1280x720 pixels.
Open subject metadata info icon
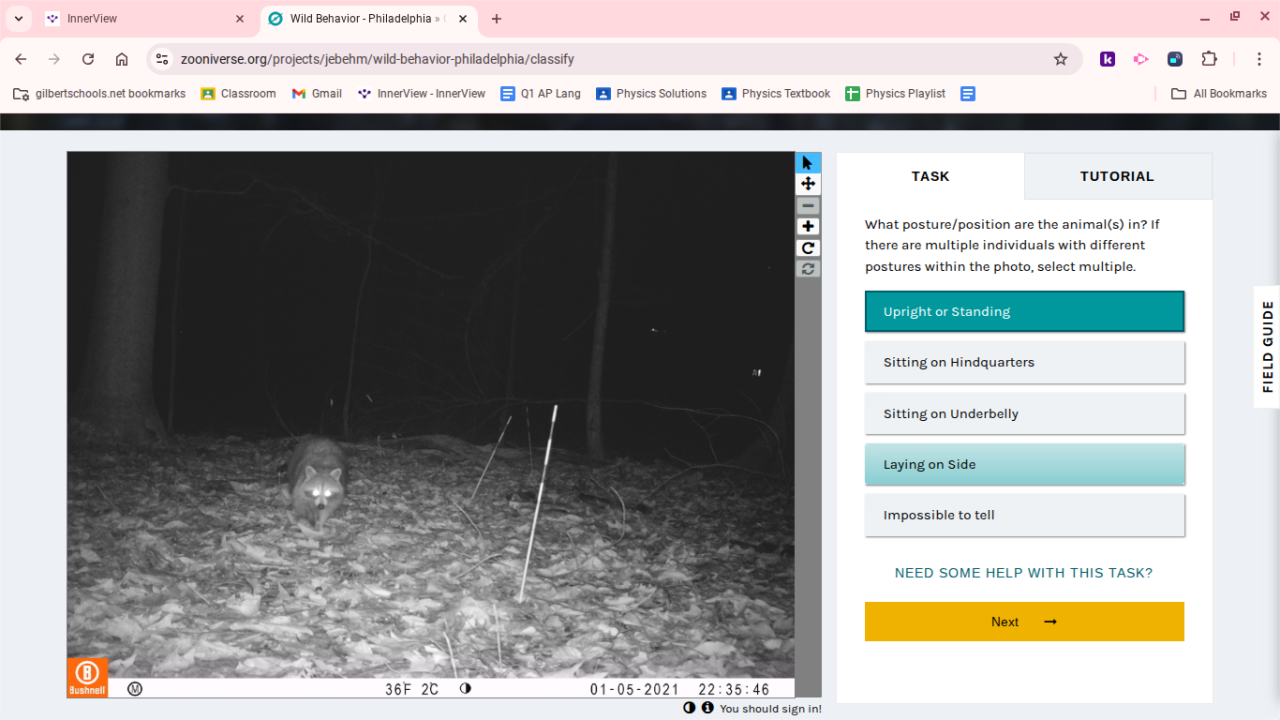pos(707,708)
